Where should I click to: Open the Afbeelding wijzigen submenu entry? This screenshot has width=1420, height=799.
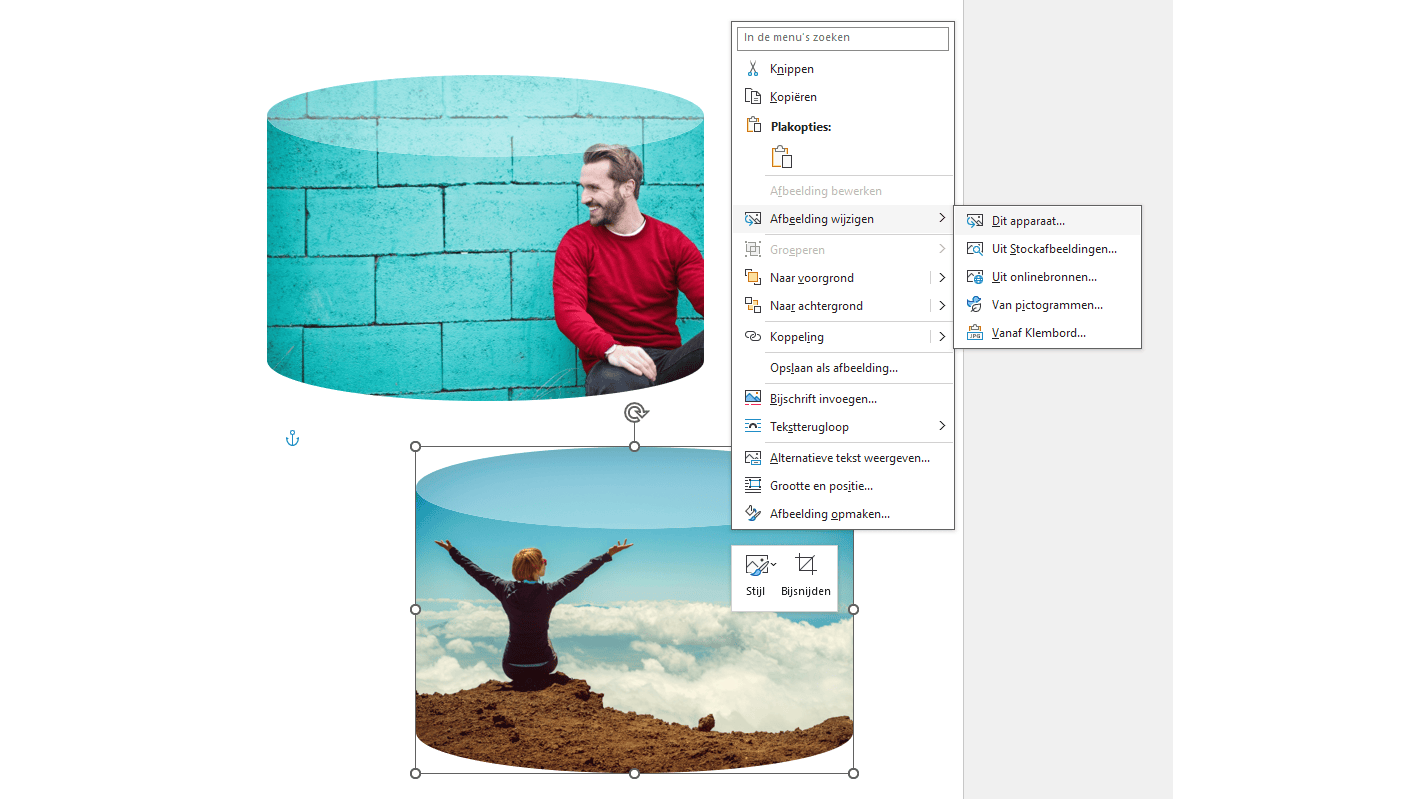pyautogui.click(x=842, y=219)
